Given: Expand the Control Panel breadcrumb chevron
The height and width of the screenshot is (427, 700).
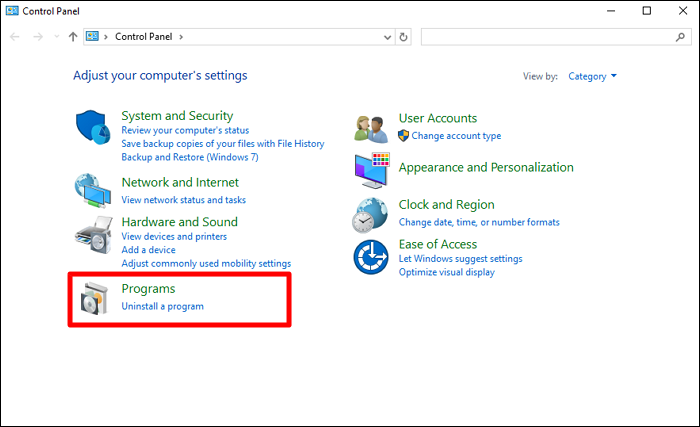Looking at the screenshot, I should [x=181, y=37].
